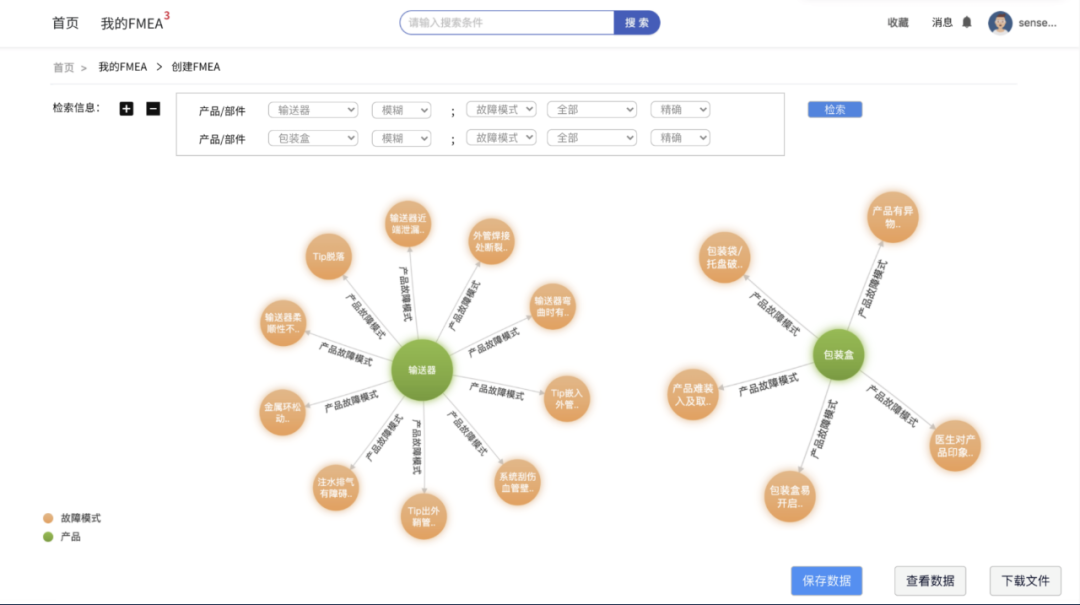Click the 保存数据 button
Screen dimensions: 1080x605
[827, 581]
